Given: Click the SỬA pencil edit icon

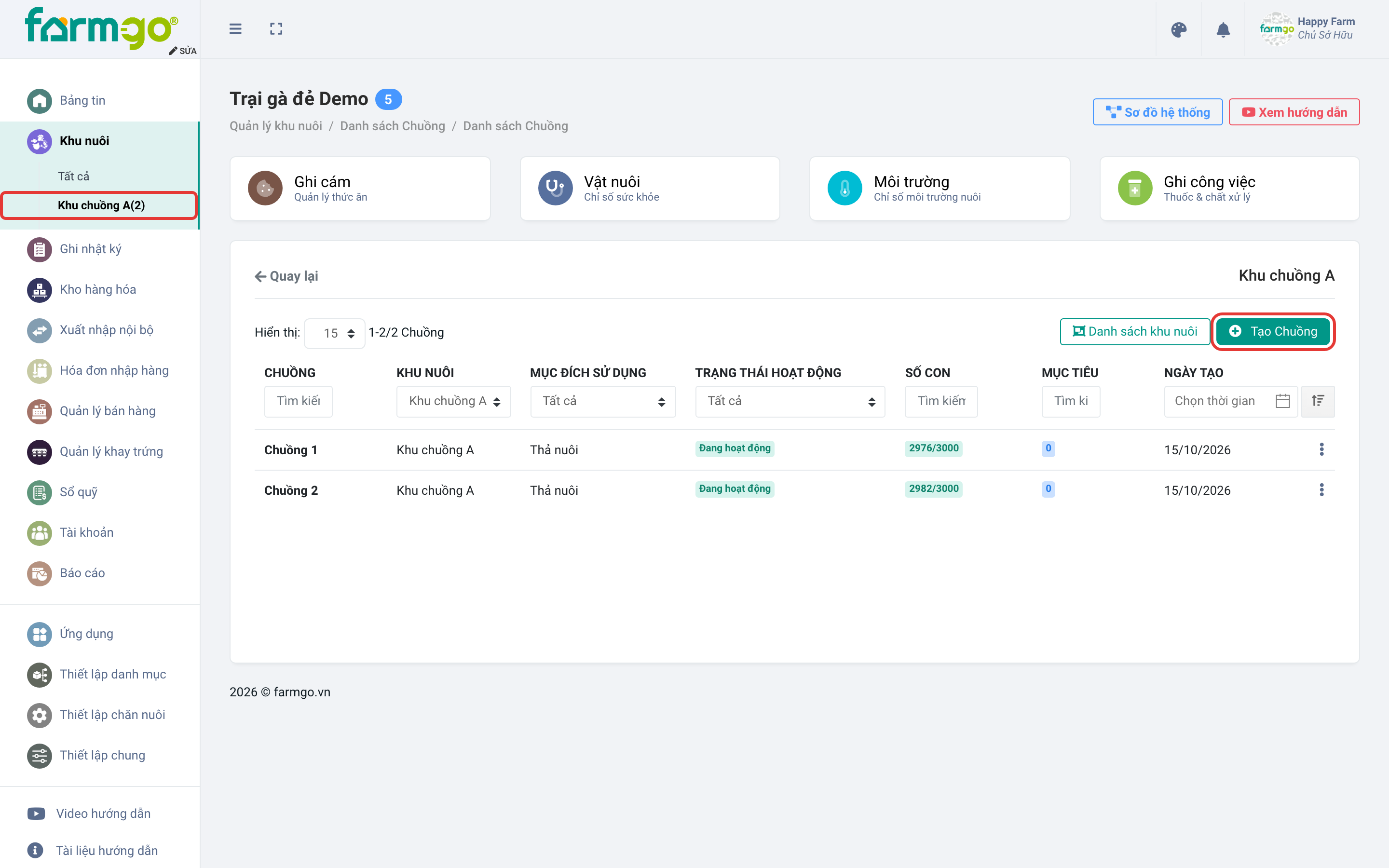Looking at the screenshot, I should click(x=182, y=51).
